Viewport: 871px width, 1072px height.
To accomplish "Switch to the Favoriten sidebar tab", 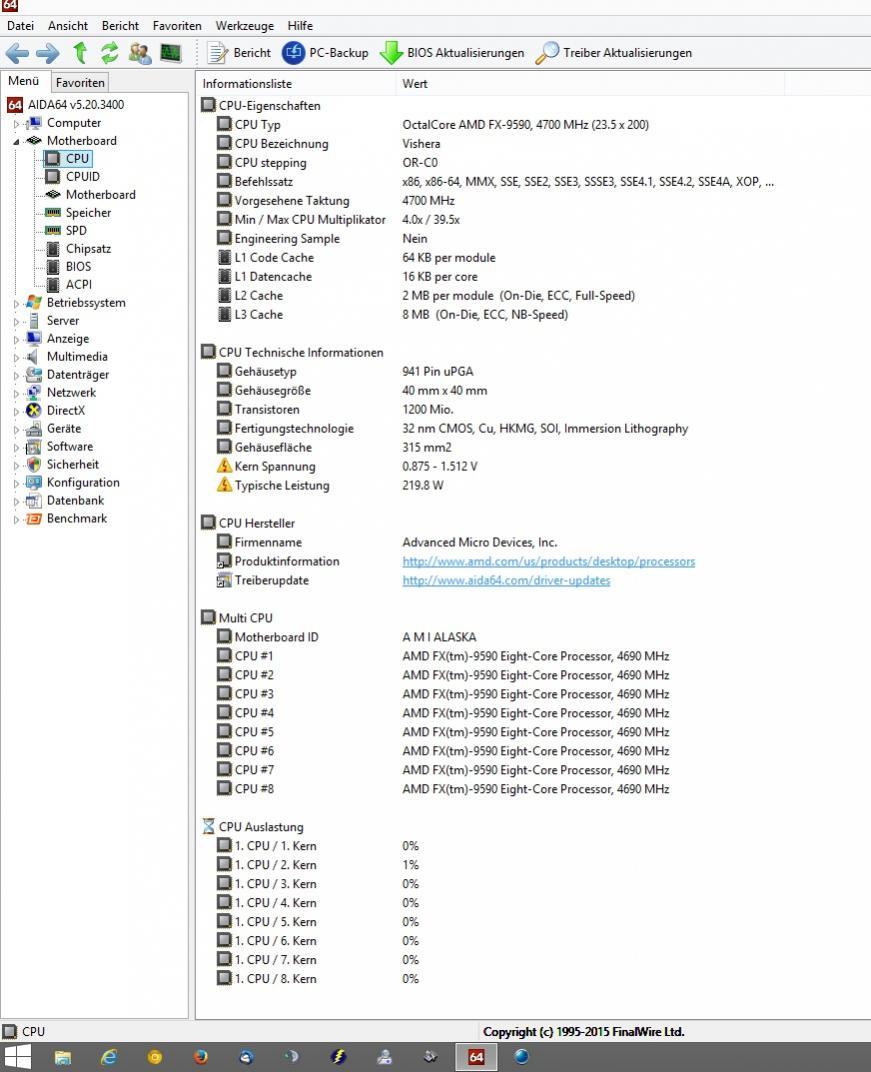I will coord(80,83).
